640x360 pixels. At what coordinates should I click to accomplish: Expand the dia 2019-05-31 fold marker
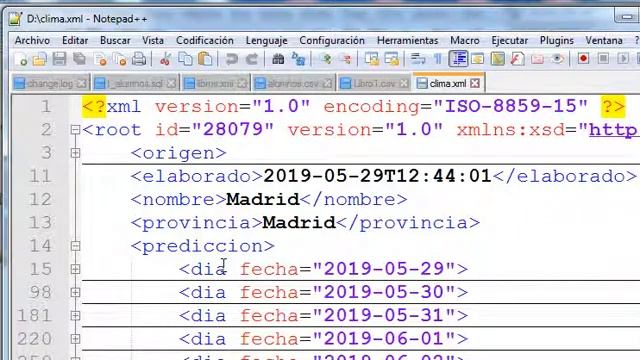click(x=75, y=316)
